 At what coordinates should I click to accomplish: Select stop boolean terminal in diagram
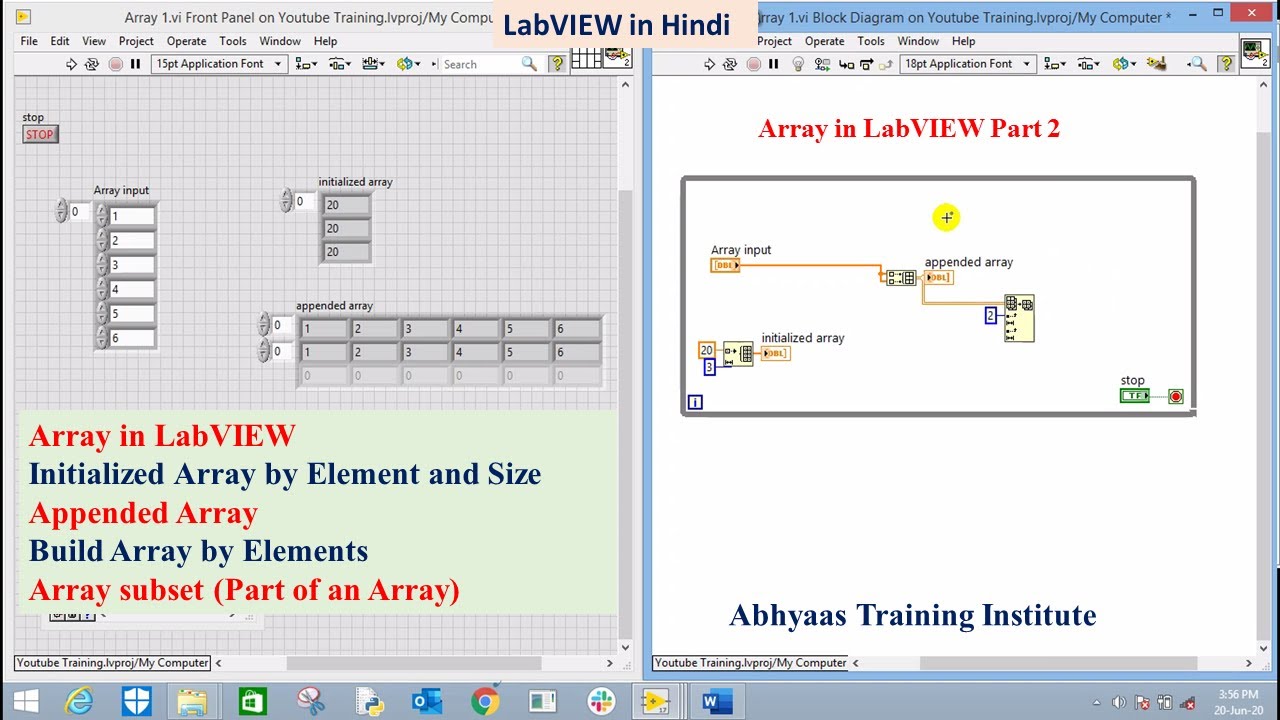[1134, 396]
